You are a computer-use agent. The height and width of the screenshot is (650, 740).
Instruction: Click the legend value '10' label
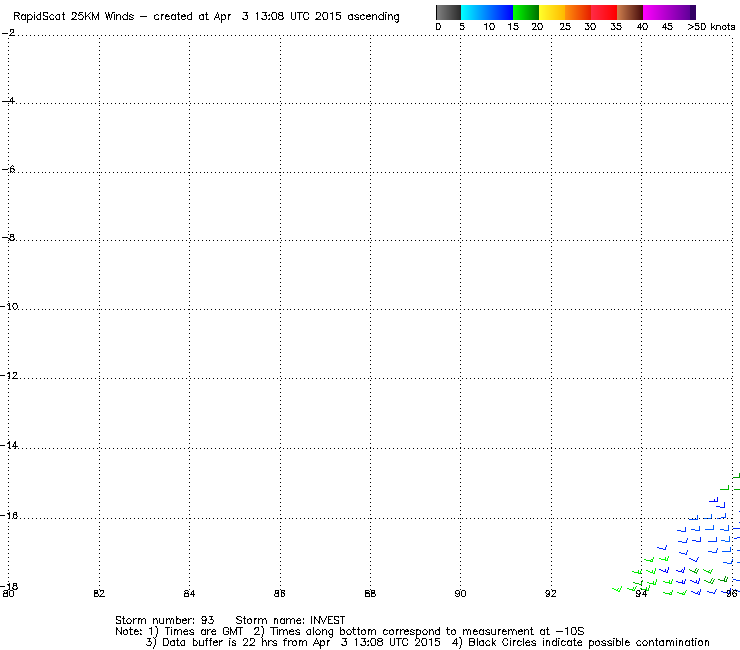(x=489, y=27)
